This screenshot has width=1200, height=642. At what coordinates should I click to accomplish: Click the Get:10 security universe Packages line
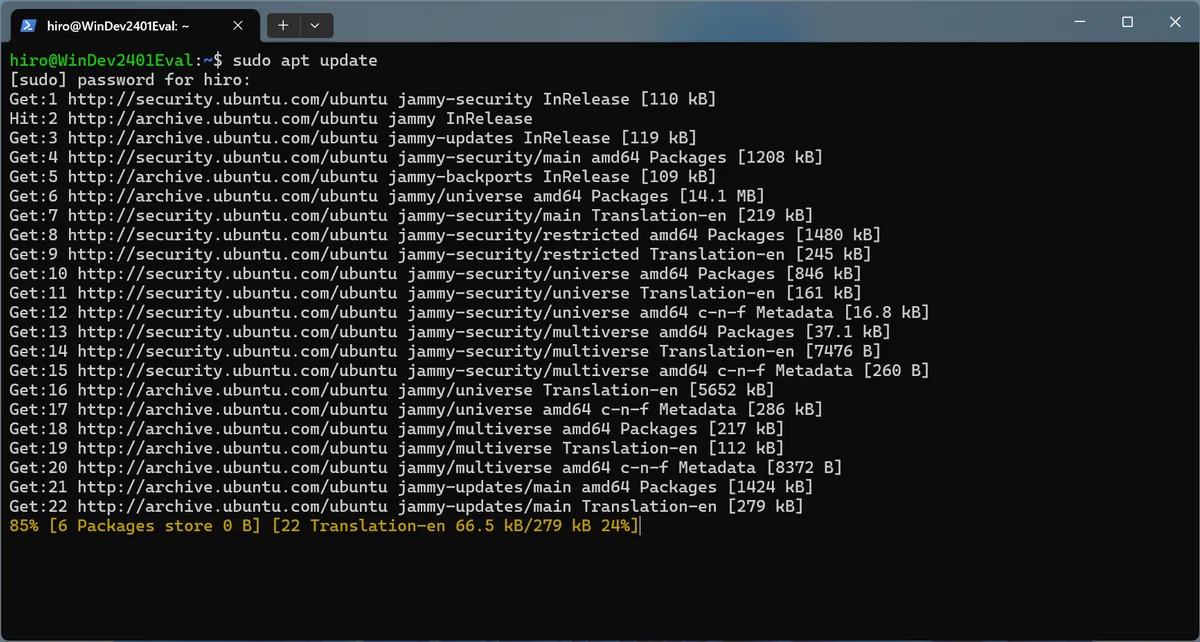pos(435,274)
